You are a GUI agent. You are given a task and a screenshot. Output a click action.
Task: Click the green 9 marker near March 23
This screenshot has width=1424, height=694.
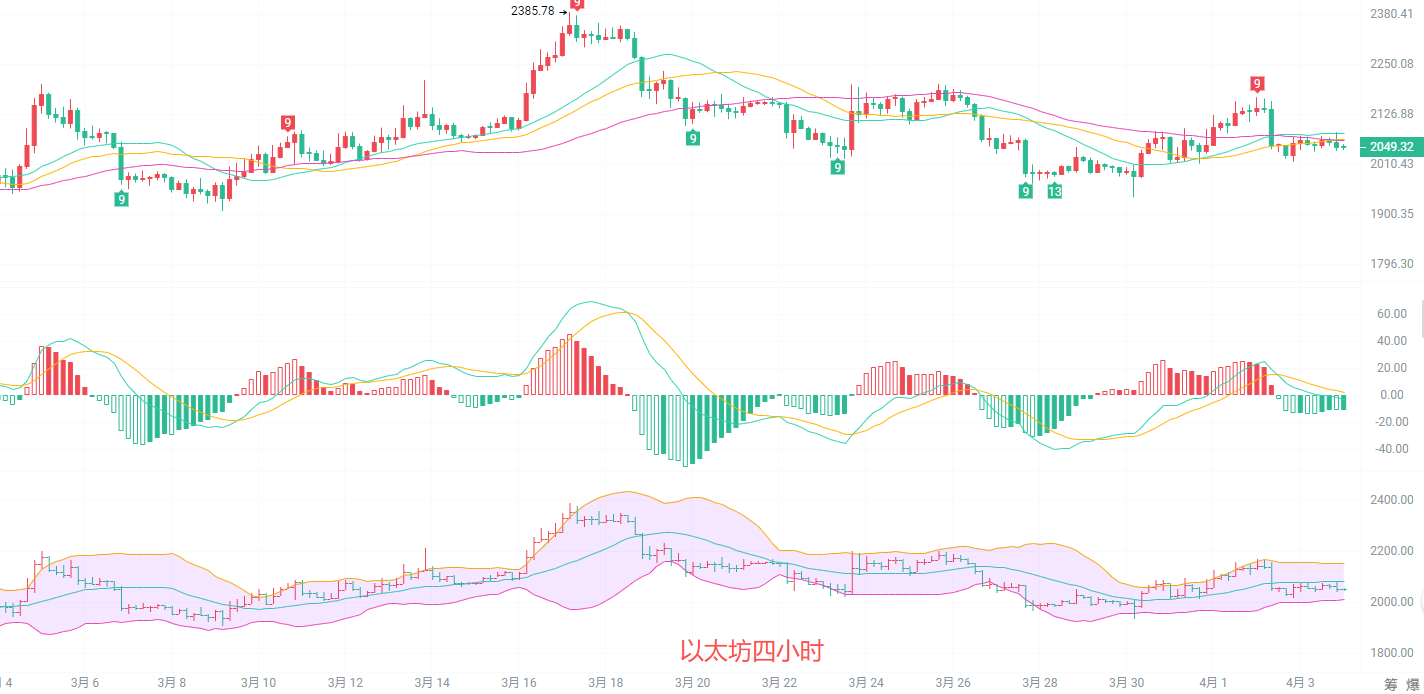(x=837, y=167)
